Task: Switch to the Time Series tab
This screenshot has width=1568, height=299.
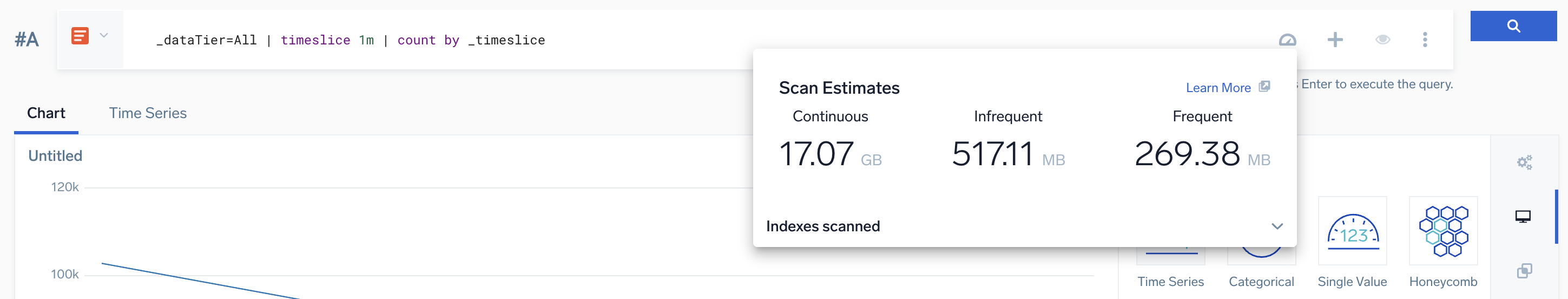Action: [147, 113]
